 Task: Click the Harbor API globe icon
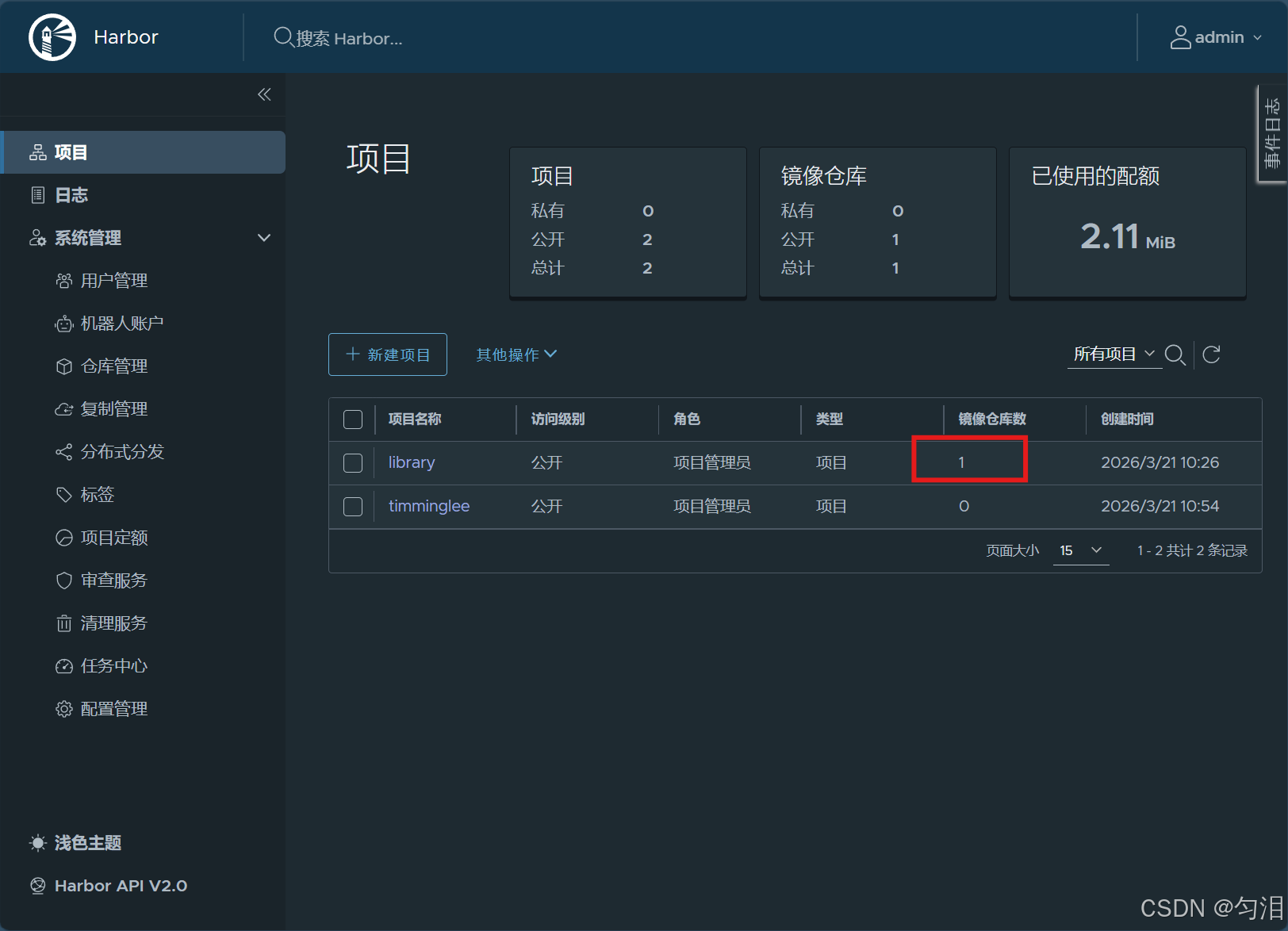[38, 886]
